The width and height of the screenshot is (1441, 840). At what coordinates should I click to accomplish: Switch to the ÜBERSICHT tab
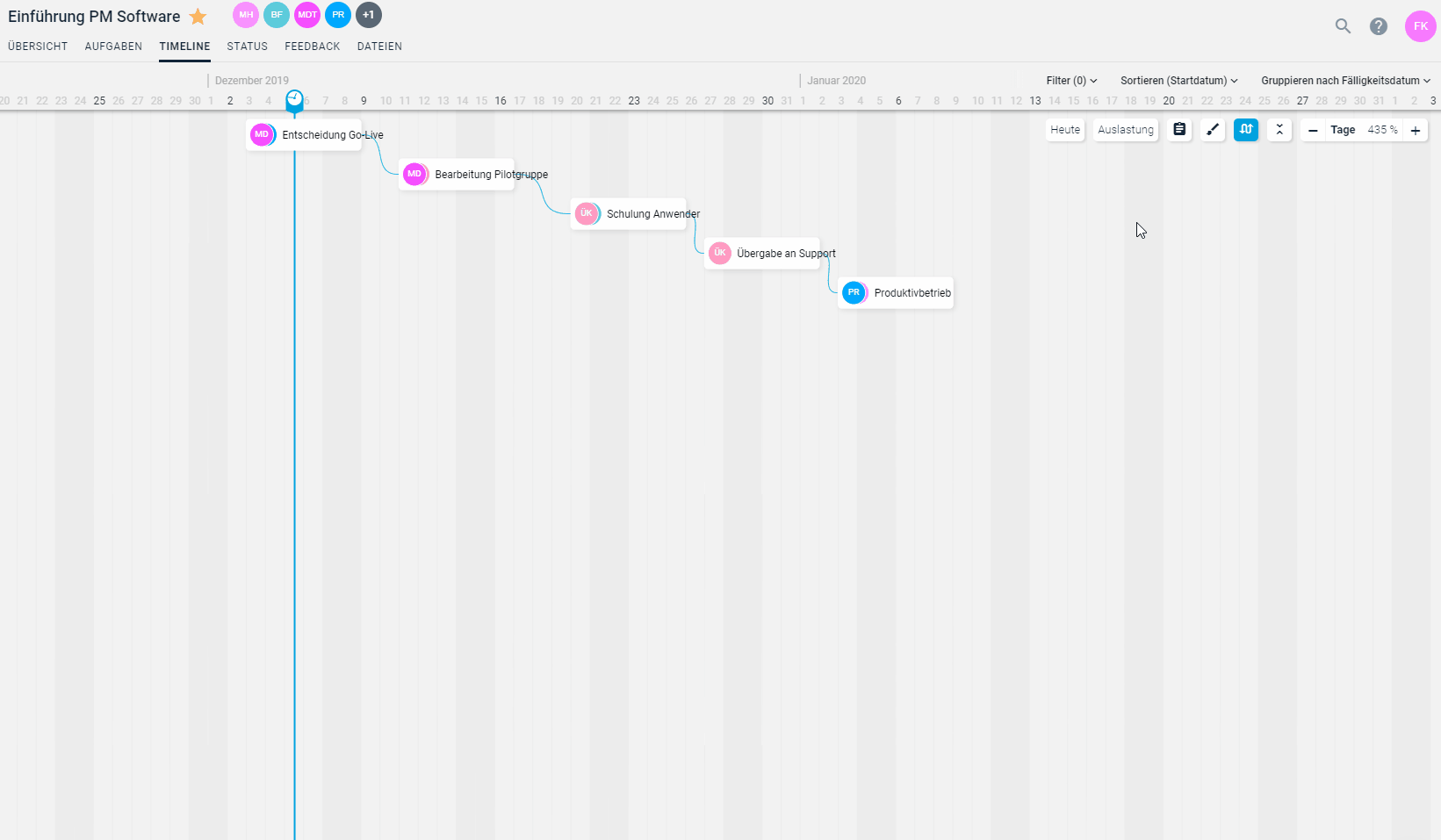click(38, 47)
